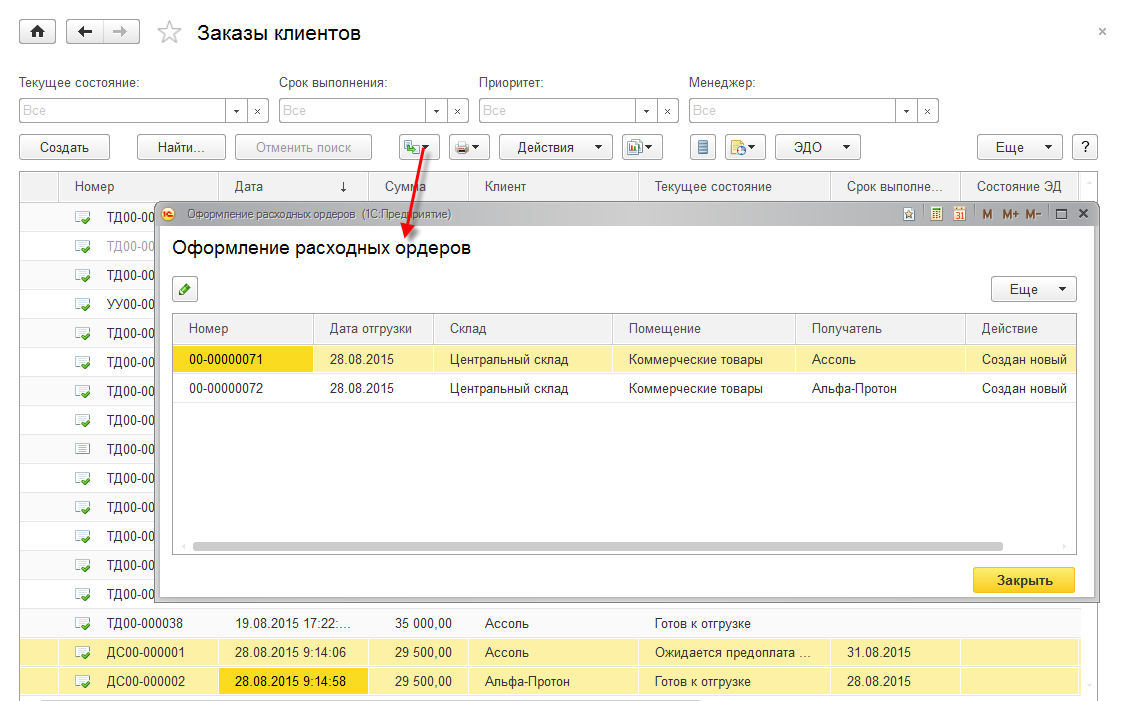Open the Действия menu
The height and width of the screenshot is (701, 1124).
tap(555, 147)
